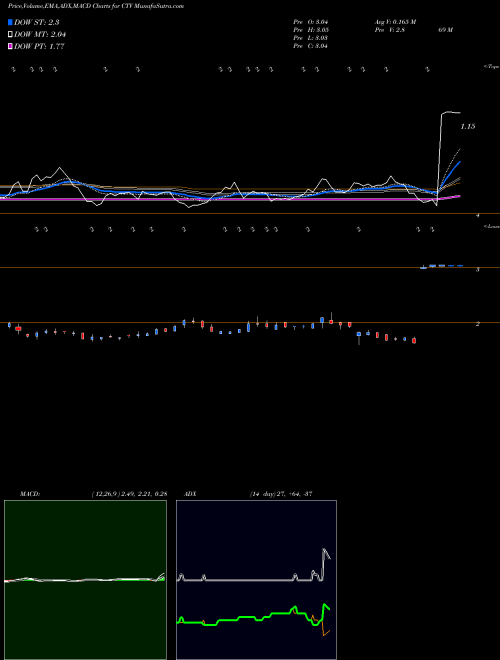The height and width of the screenshot is (660, 500).
Task: Select the 'DOW PT: 1.77' legend label
Action: click(39, 47)
